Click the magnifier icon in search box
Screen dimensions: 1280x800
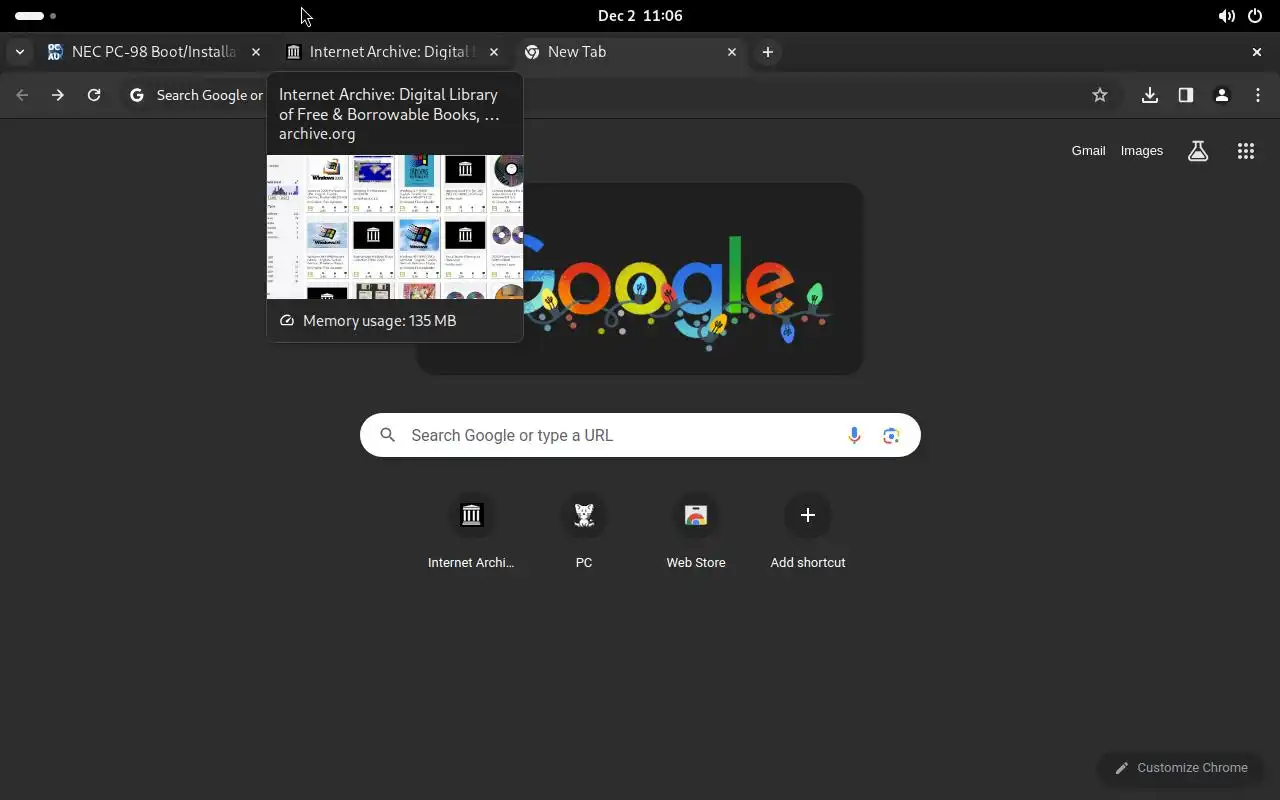pos(388,435)
